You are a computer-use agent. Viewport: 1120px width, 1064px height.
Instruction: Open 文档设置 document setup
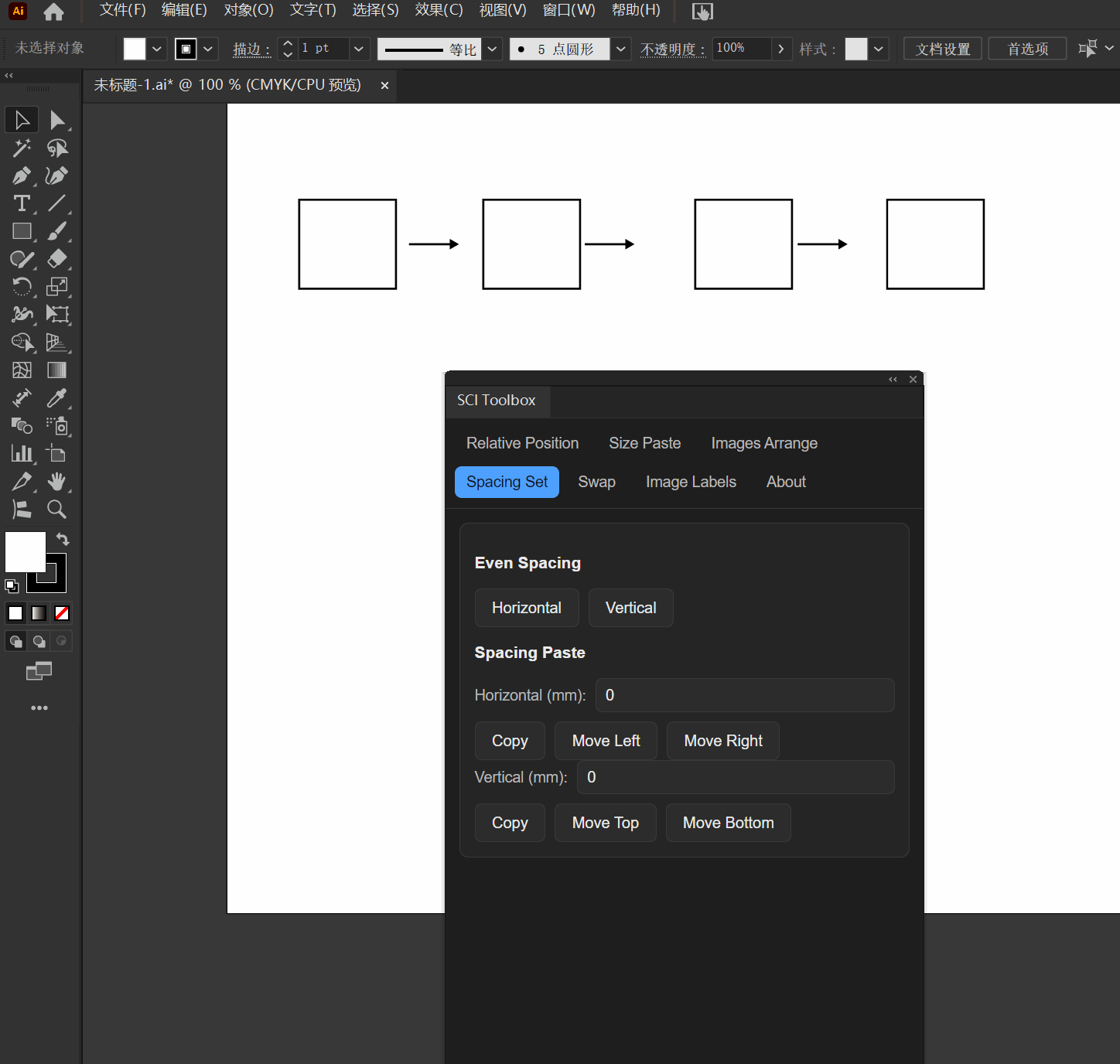click(x=943, y=49)
